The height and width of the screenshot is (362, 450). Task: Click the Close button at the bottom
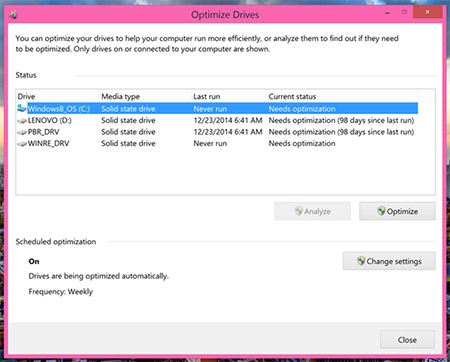[407, 340]
